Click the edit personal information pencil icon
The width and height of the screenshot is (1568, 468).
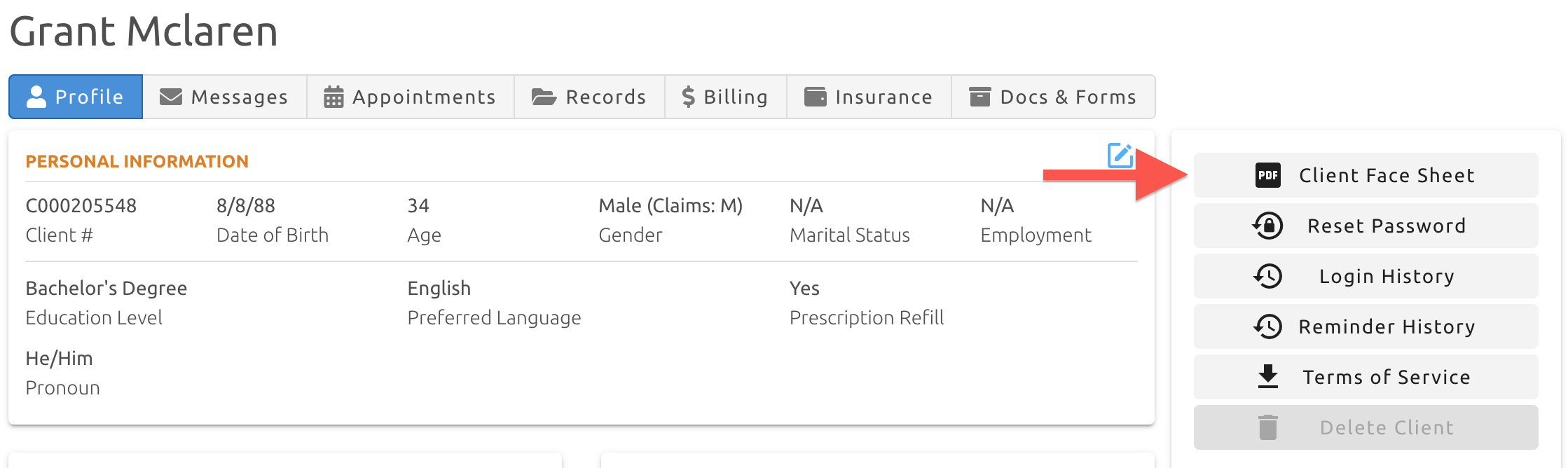tap(1120, 156)
